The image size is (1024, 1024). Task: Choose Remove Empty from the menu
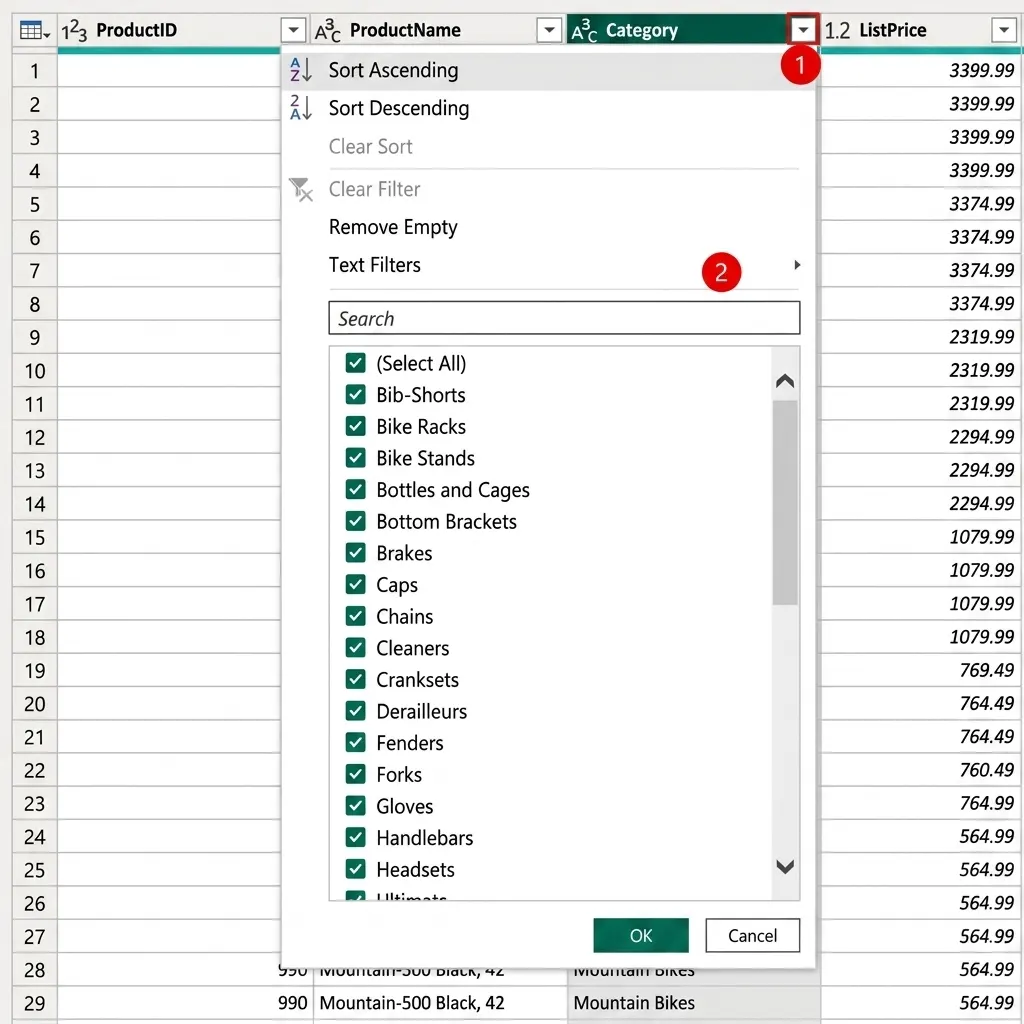[x=548, y=227]
